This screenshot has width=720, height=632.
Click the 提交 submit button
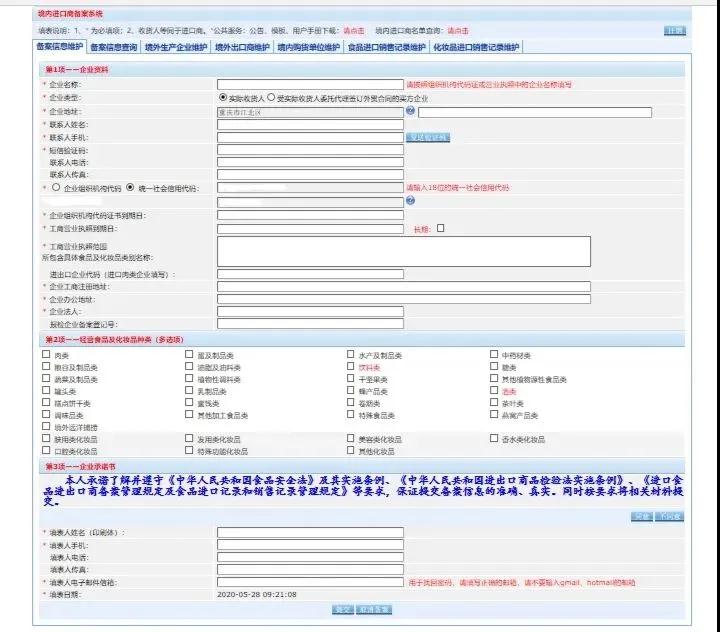click(x=343, y=608)
